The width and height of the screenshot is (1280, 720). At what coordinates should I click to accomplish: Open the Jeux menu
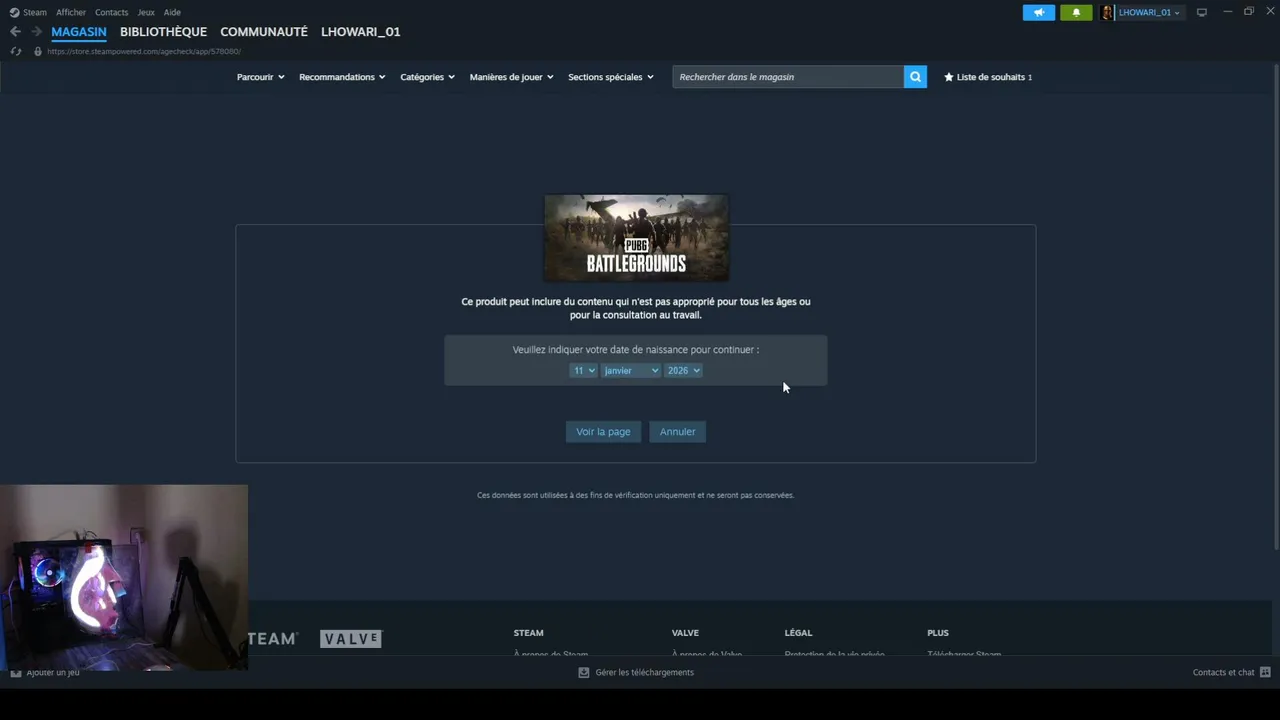[x=146, y=12]
